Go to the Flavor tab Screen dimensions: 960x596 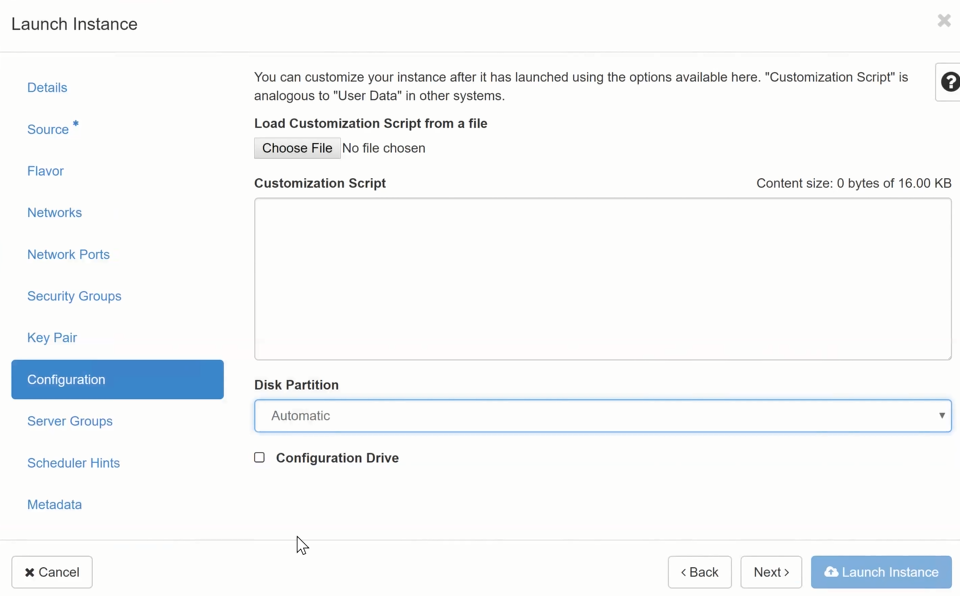(45, 171)
